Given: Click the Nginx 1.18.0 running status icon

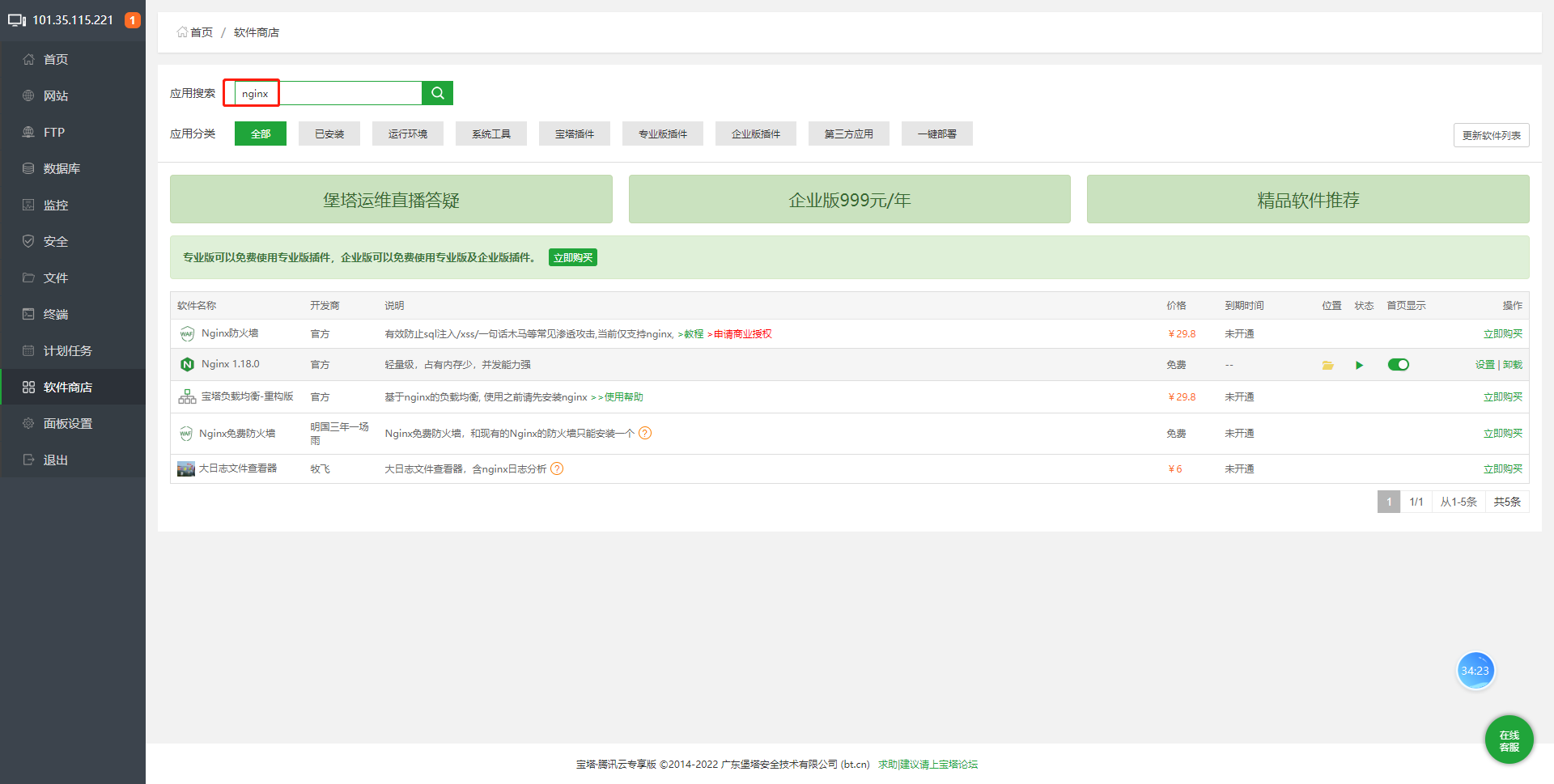Looking at the screenshot, I should [x=1359, y=365].
